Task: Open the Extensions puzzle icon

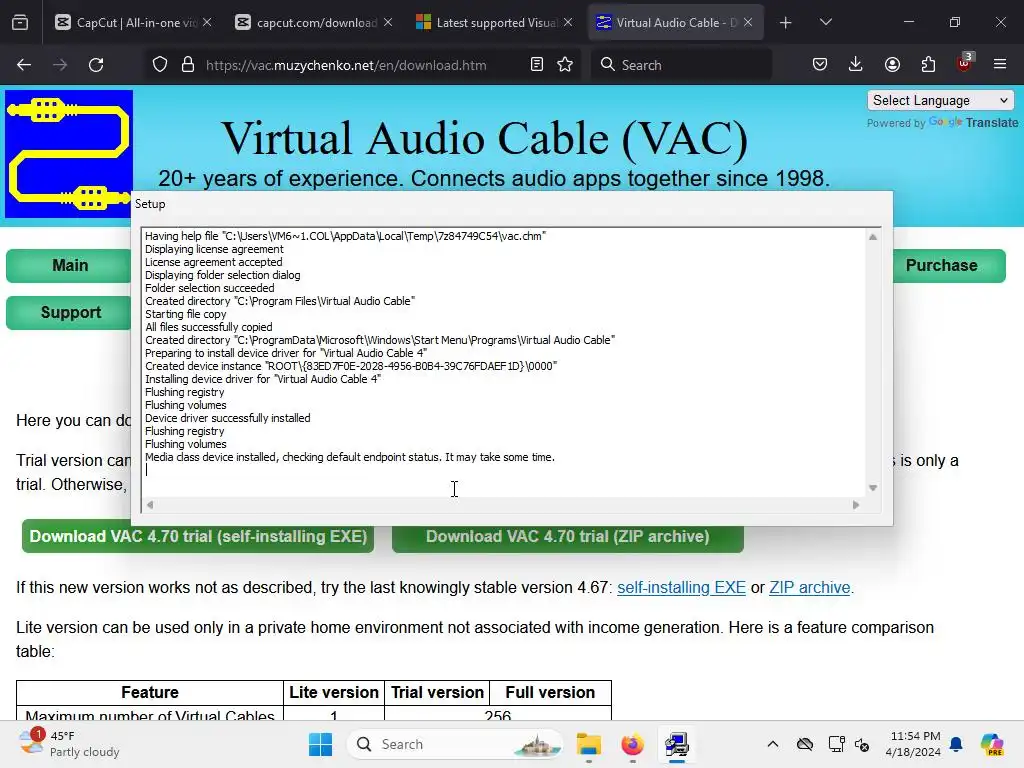Action: tap(928, 65)
